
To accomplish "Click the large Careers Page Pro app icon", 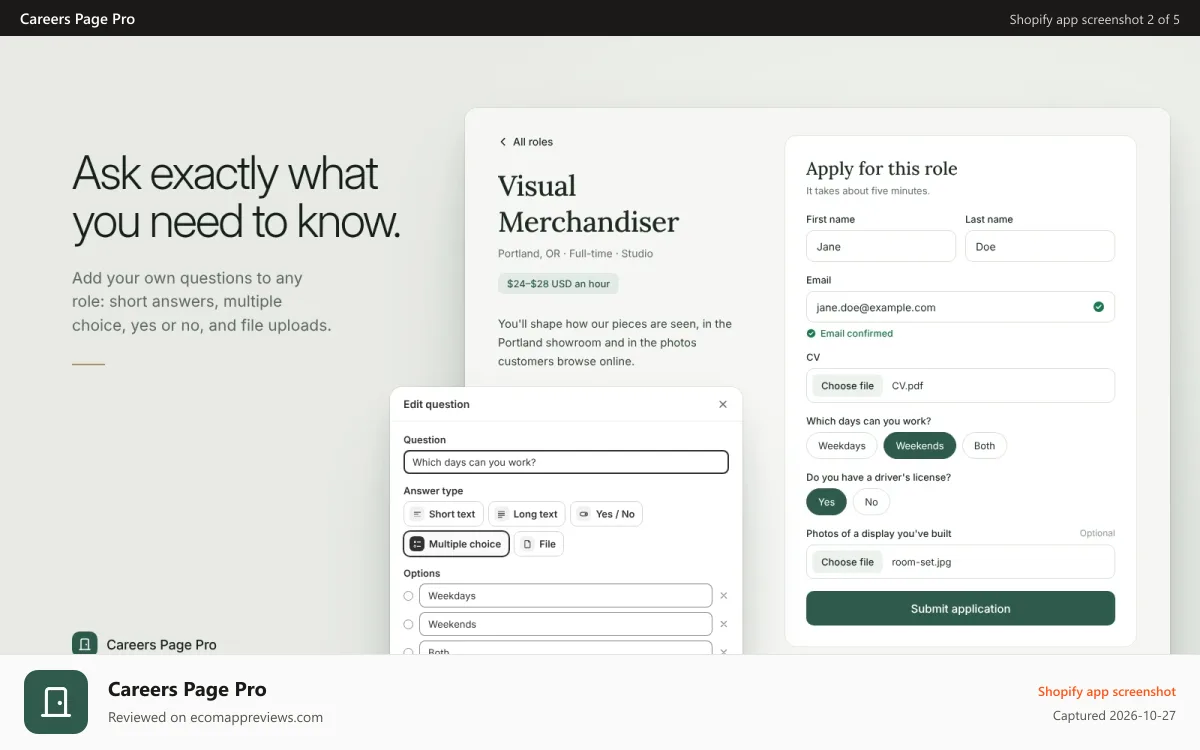I will click(x=56, y=702).
